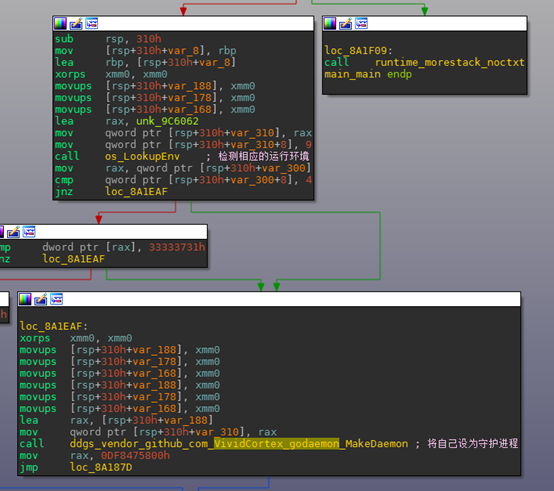This screenshot has height=491, width=554.
Task: Click the group nodes icon on the sub rsp block
Action: tap(92, 24)
